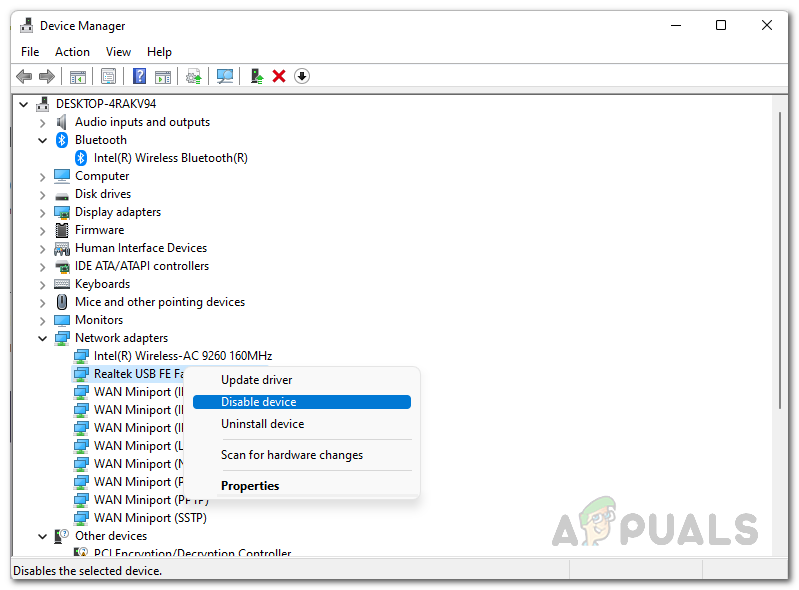Viewport: 799px width, 590px height.
Task: Select Intel(R) Wireless-AC 9260 160MHz adapter
Action: pos(183,356)
